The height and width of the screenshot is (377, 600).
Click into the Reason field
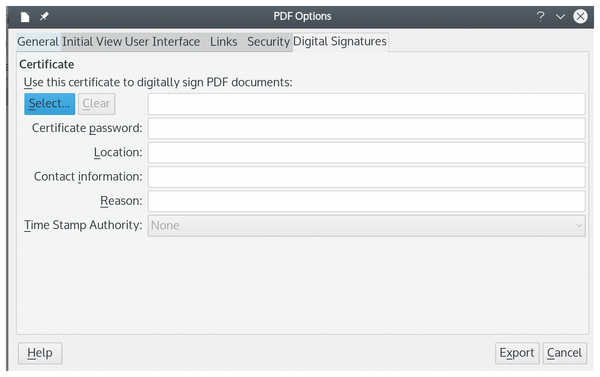(x=366, y=201)
